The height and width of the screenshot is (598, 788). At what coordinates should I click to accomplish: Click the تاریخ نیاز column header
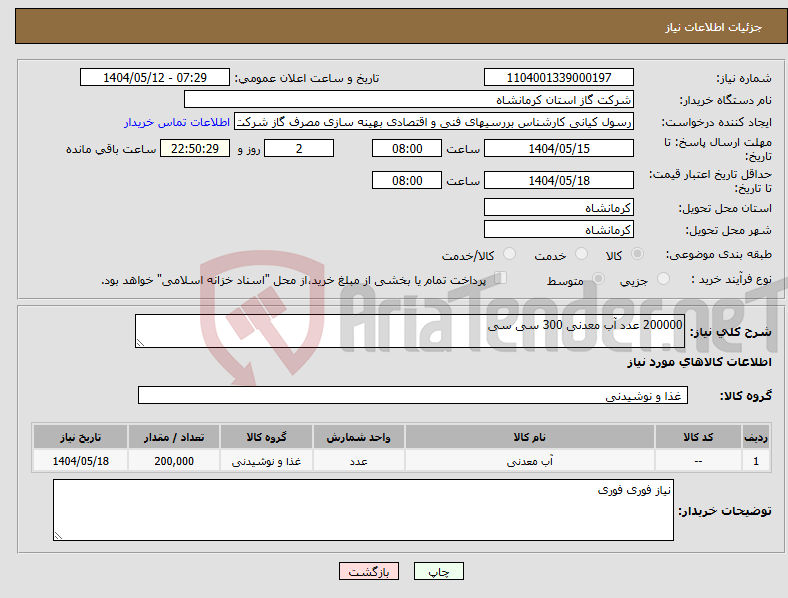(x=80, y=437)
